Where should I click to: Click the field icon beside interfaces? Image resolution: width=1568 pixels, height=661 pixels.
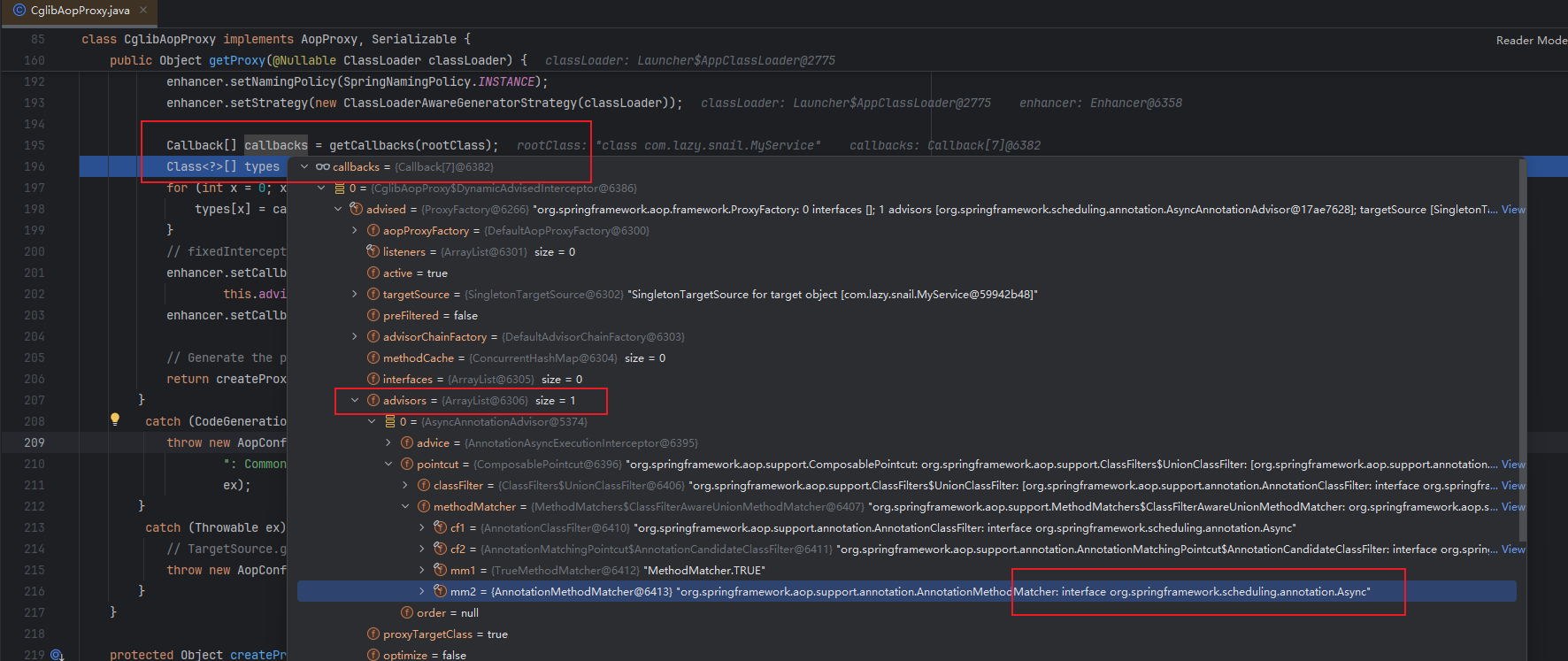(x=373, y=379)
